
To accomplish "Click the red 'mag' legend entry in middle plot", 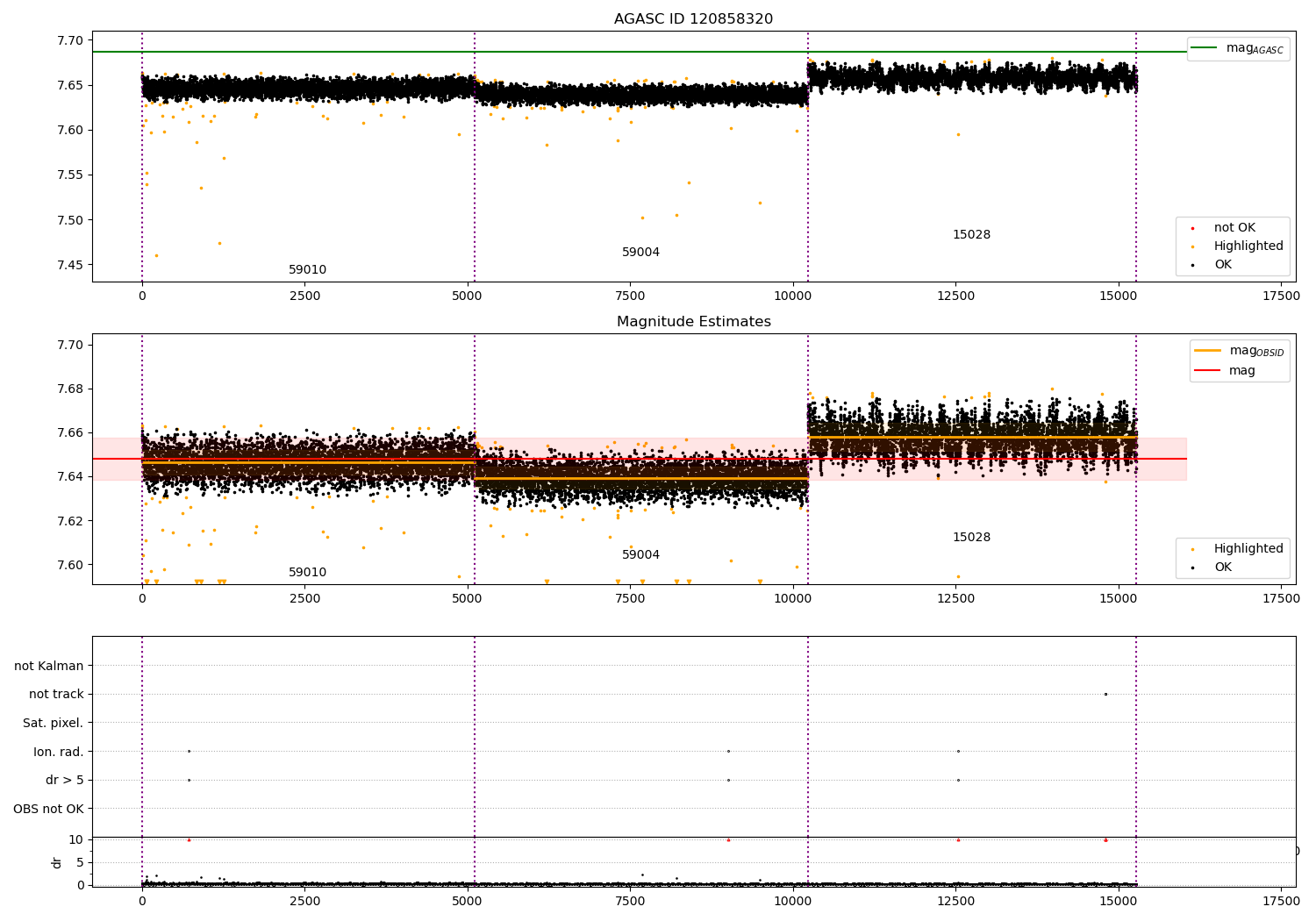I will coord(1225,371).
